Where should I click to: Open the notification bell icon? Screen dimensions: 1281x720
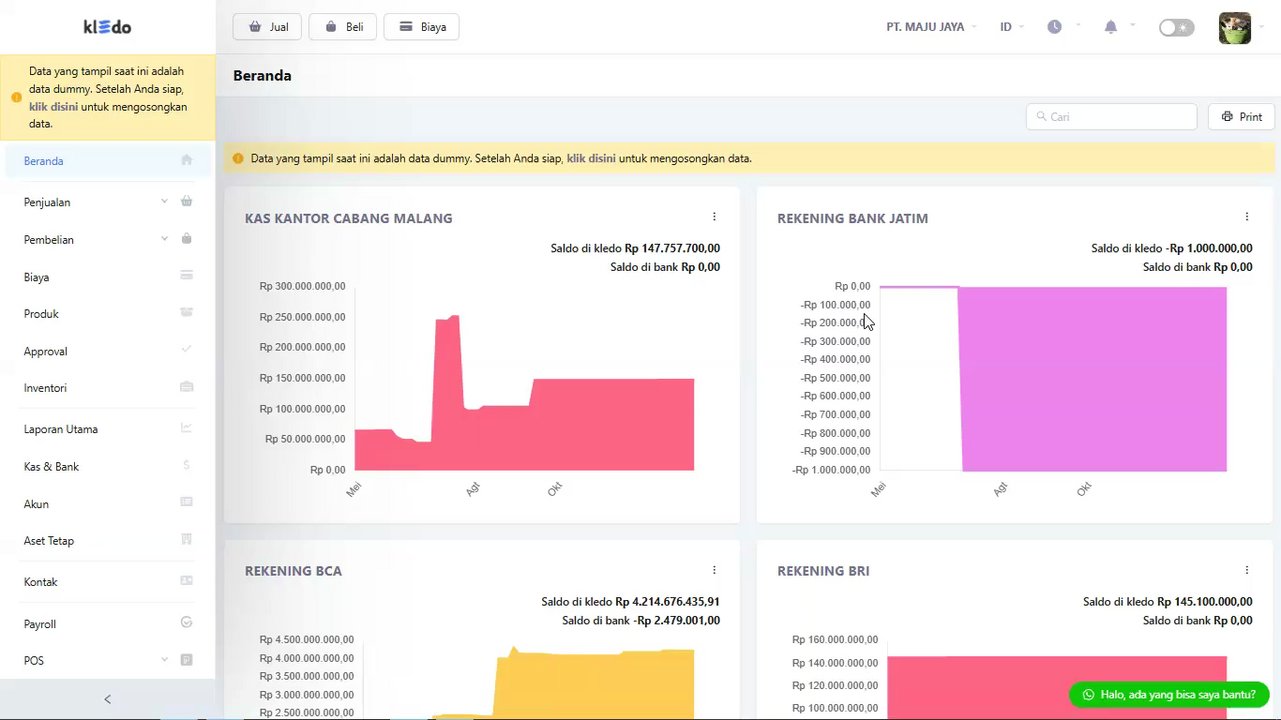point(1110,27)
